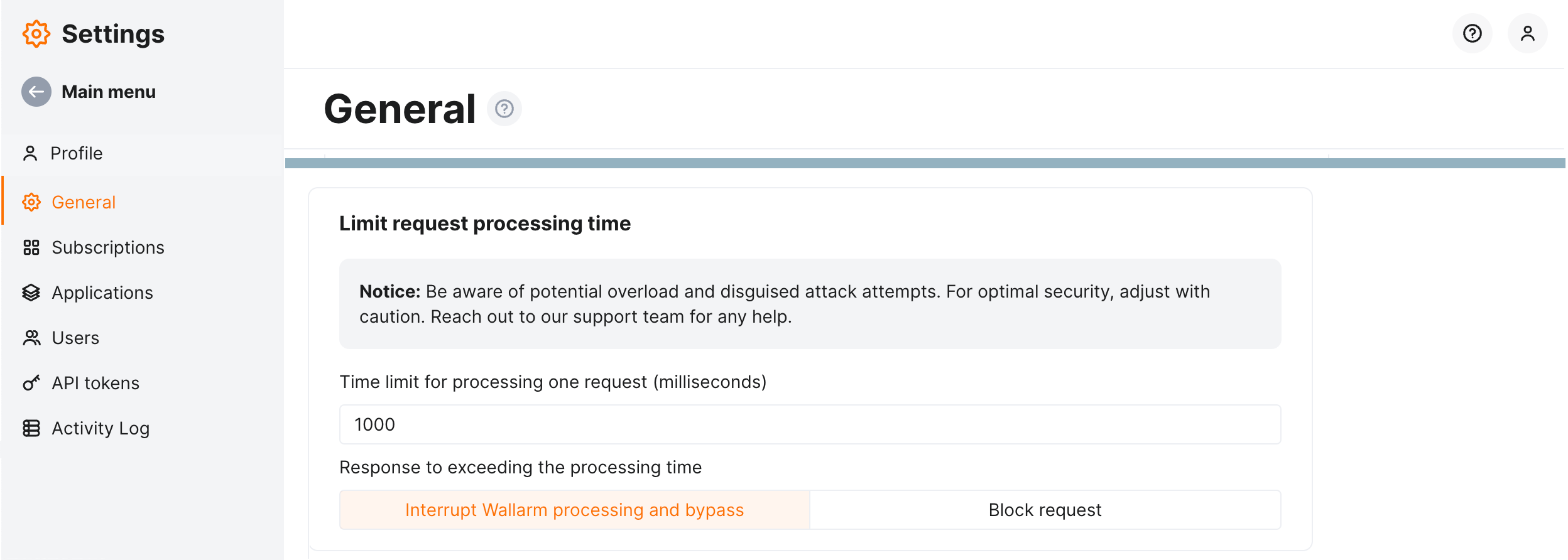
Task: Open Activity Log via its table icon
Action: click(x=31, y=428)
